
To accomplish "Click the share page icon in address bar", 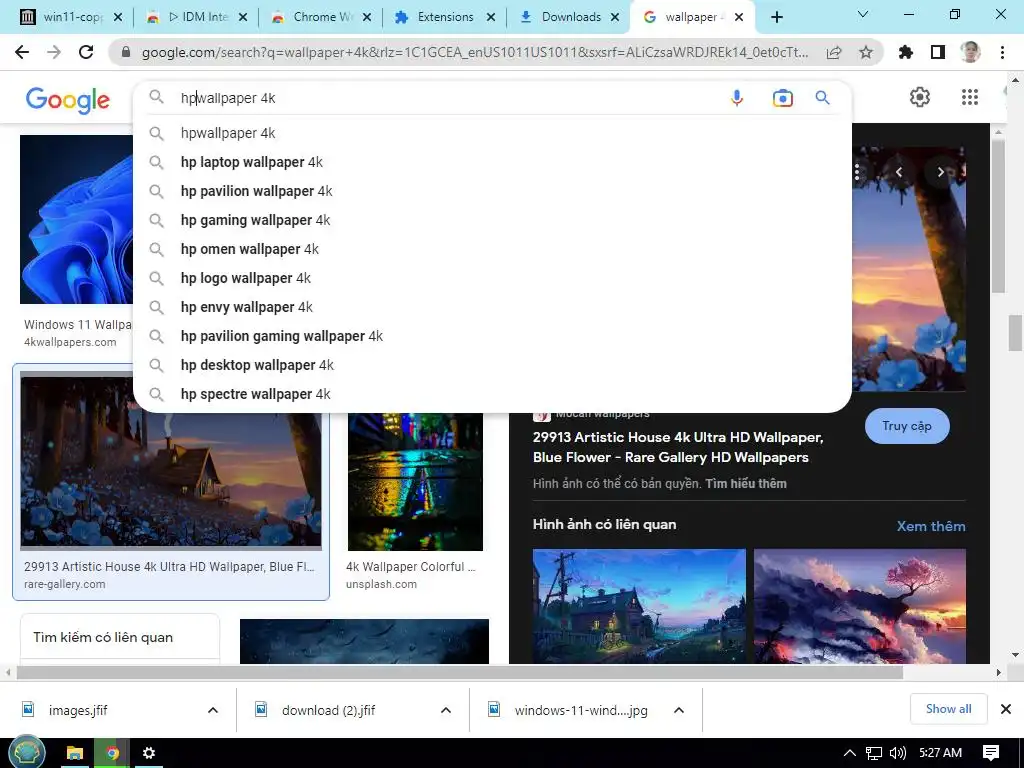I will coord(834,52).
